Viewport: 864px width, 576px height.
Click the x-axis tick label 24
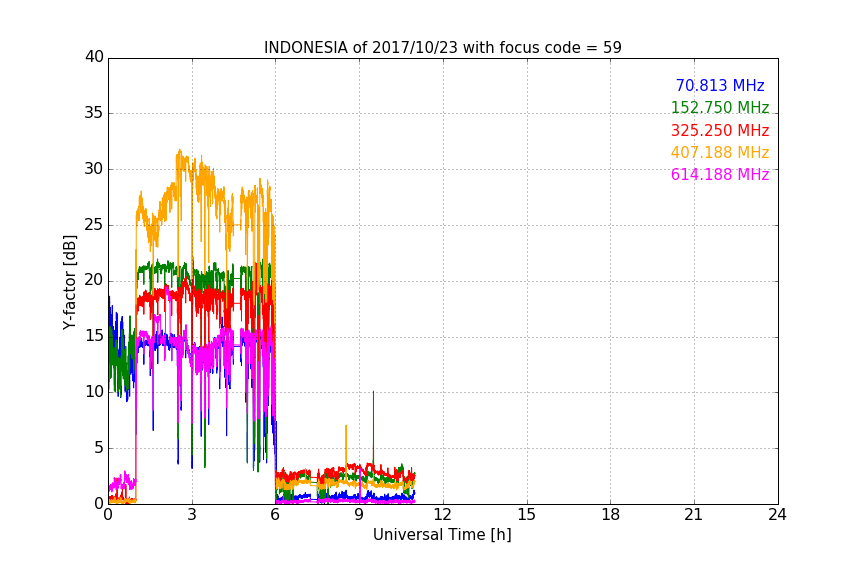[x=777, y=515]
